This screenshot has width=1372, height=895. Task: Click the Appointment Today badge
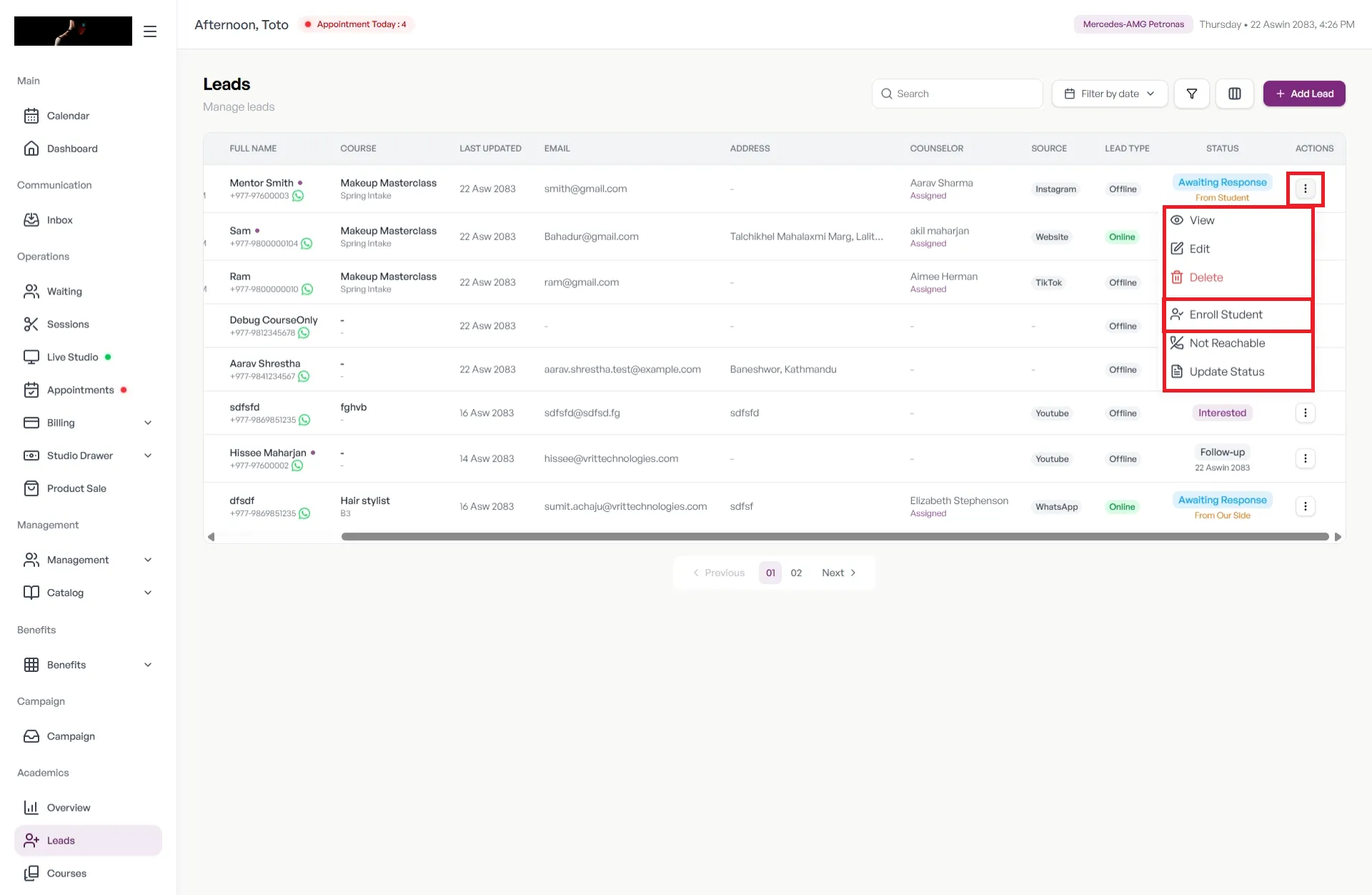pos(356,24)
